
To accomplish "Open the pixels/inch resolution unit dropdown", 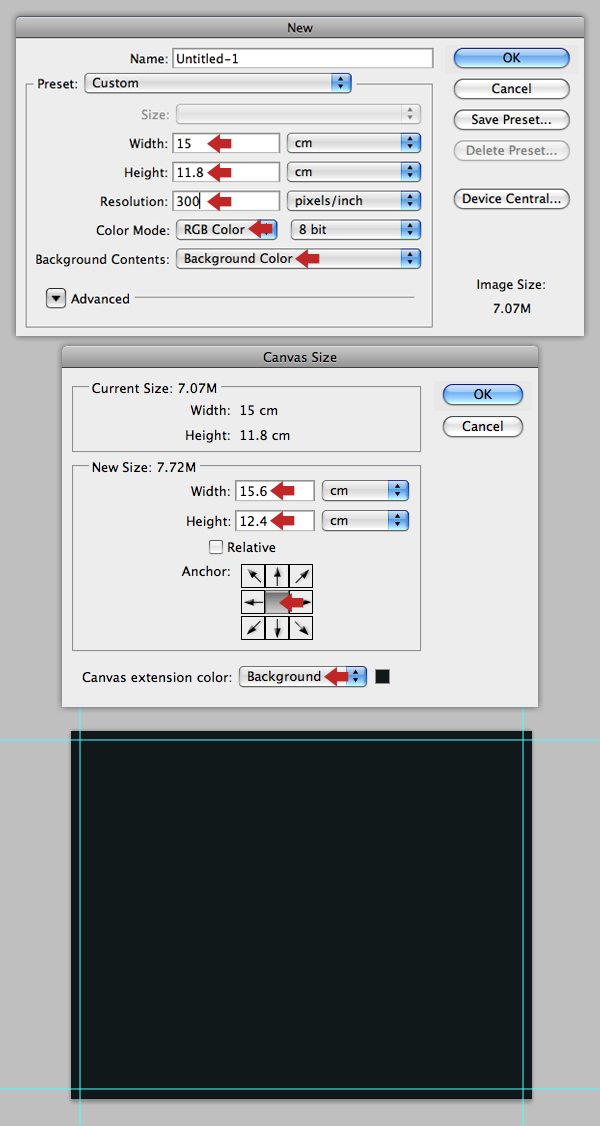I will click(x=354, y=201).
